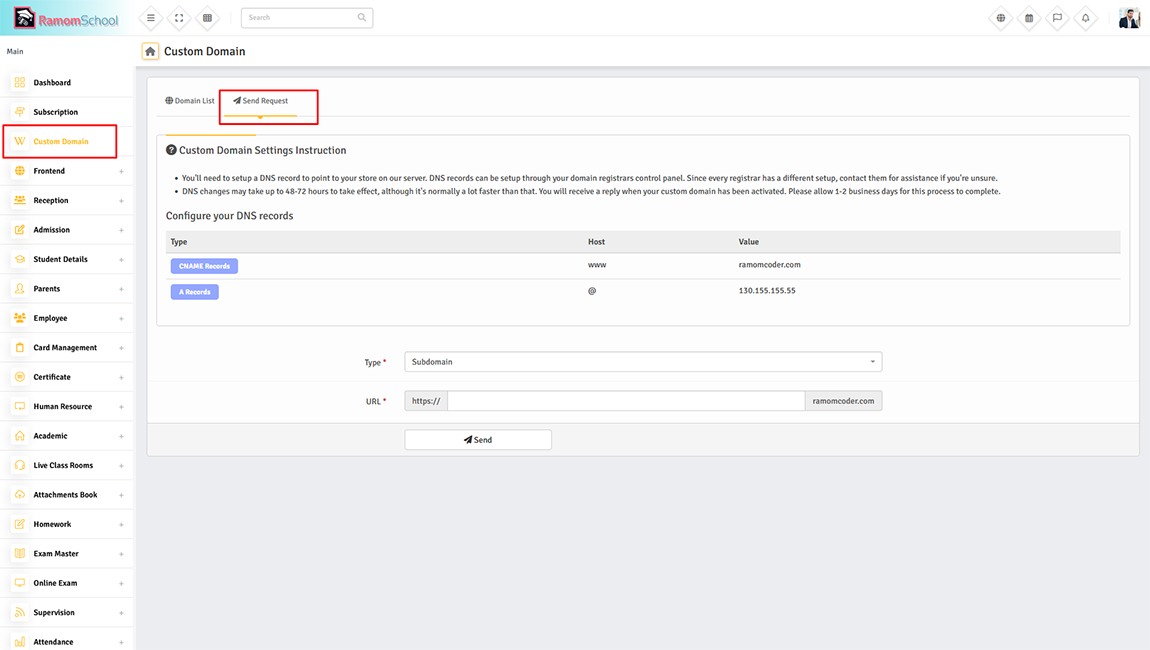
Task: Click the A Records badge
Action: (x=194, y=292)
